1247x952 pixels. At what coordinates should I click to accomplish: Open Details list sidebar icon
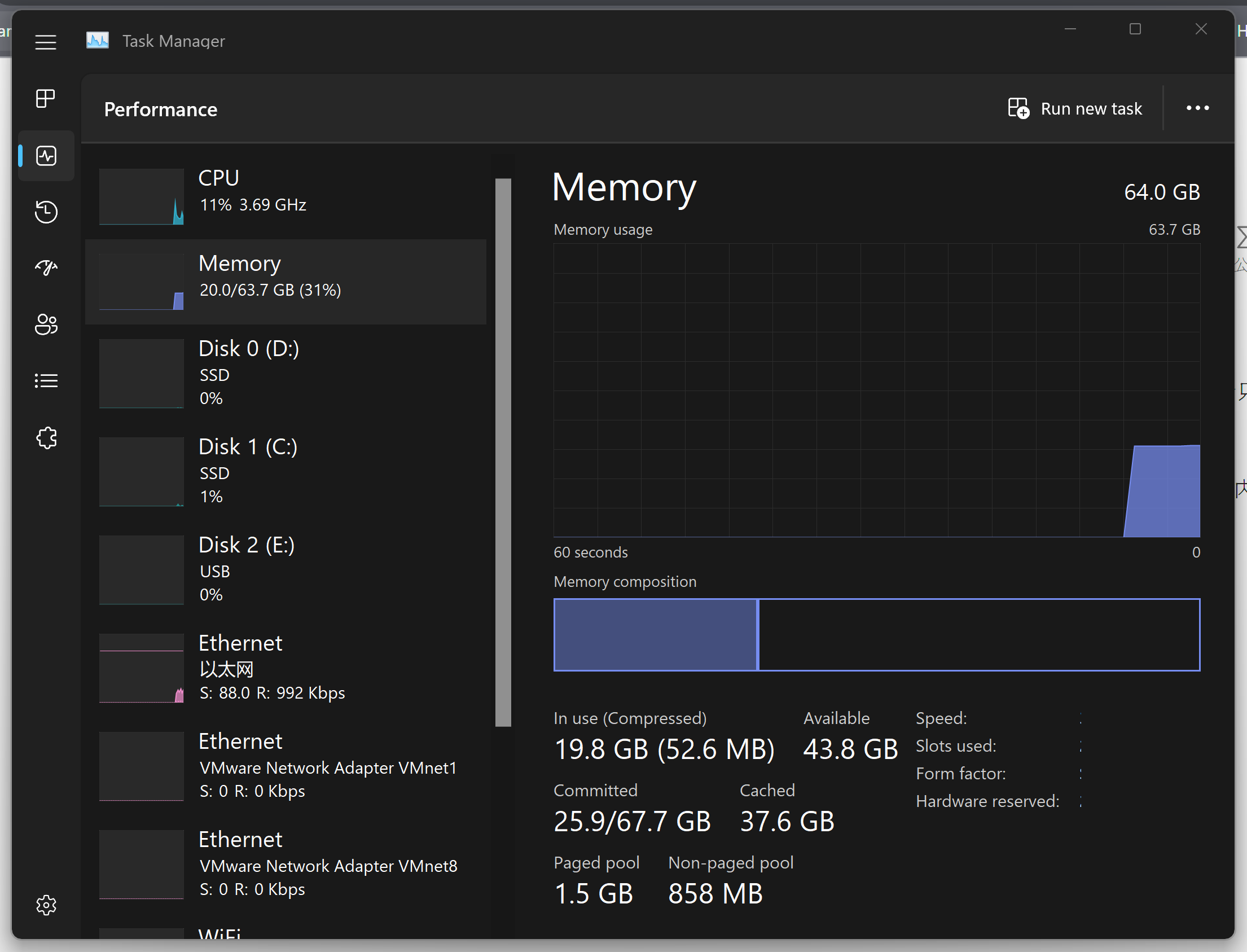tap(45, 380)
